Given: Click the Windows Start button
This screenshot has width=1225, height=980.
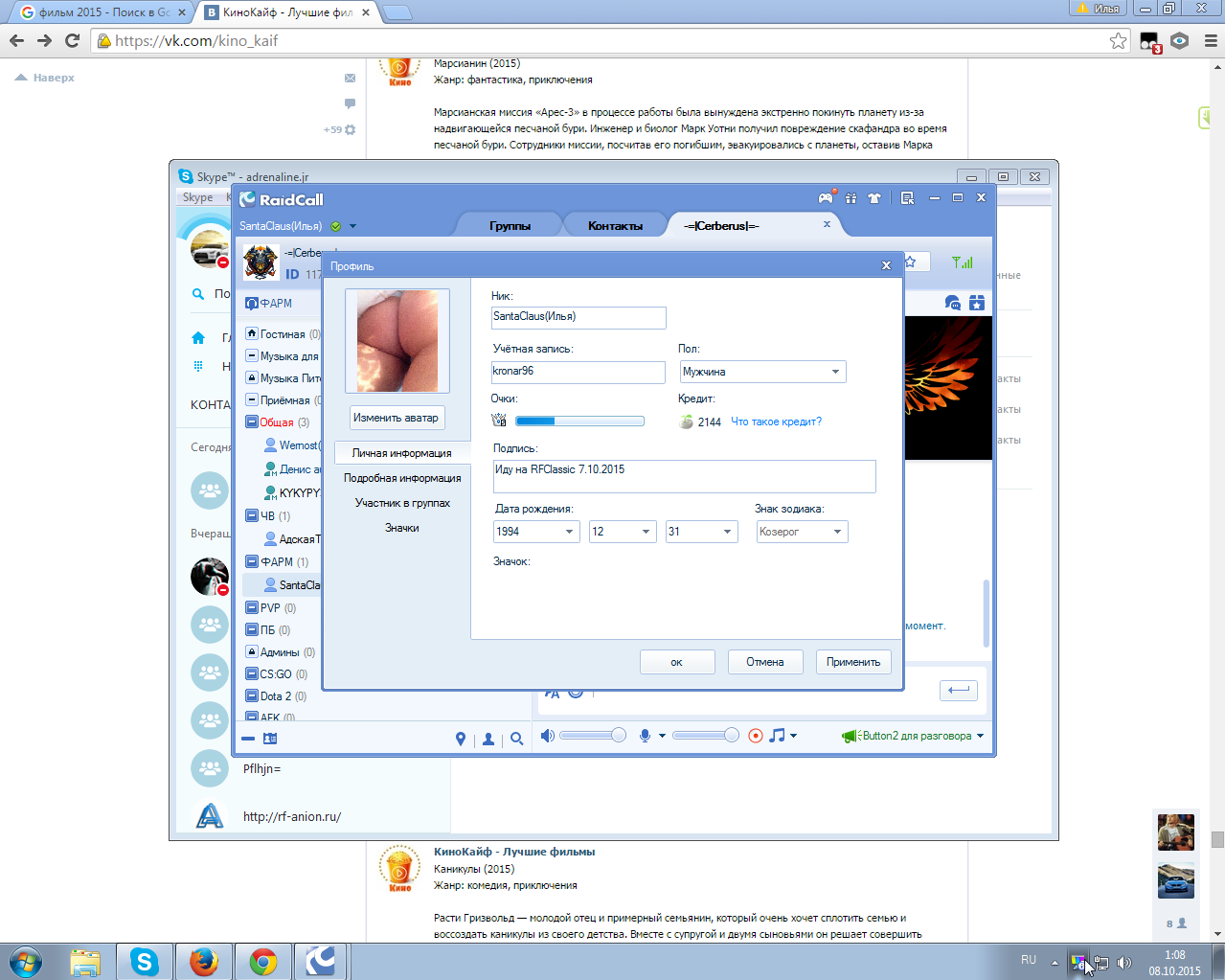Looking at the screenshot, I should 26,962.
